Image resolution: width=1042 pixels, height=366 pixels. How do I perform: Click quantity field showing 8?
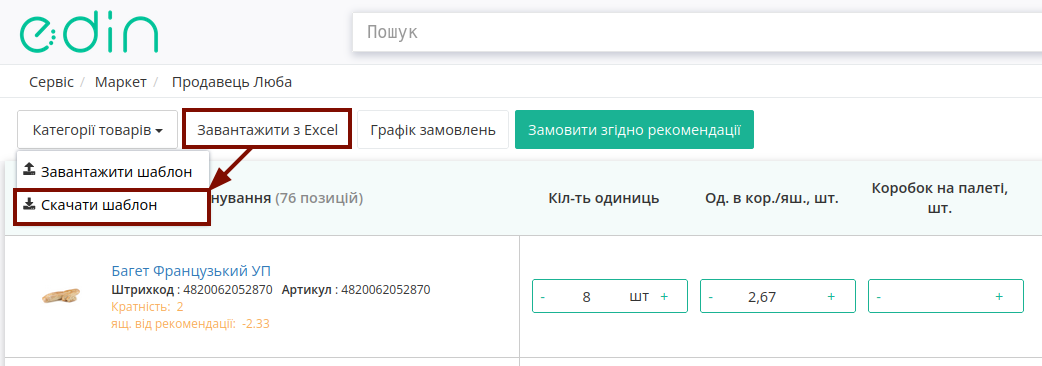click(586, 297)
